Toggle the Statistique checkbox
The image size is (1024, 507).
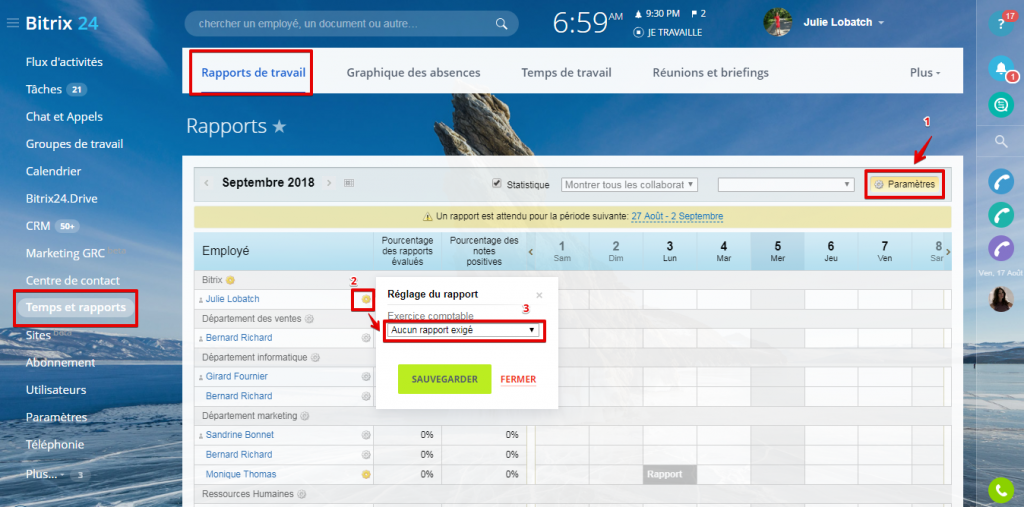(x=496, y=184)
